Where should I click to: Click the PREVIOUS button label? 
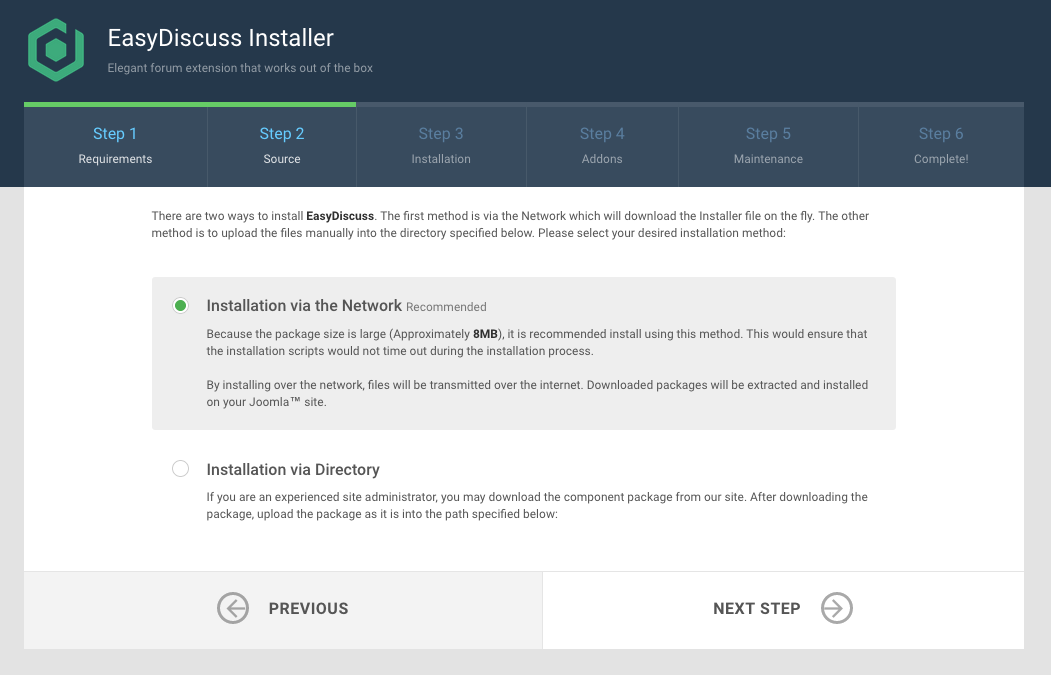click(x=308, y=609)
